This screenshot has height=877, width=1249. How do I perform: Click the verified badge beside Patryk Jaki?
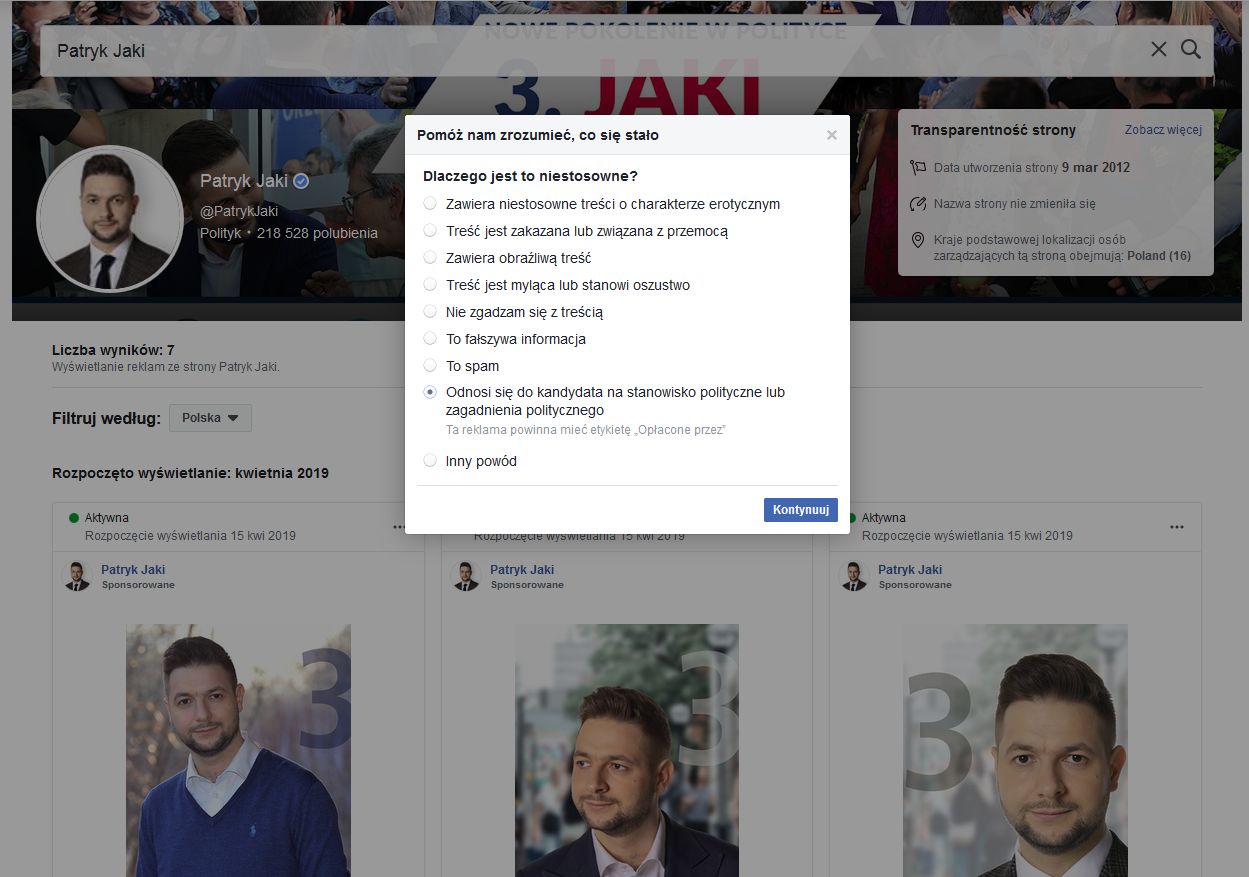point(301,181)
